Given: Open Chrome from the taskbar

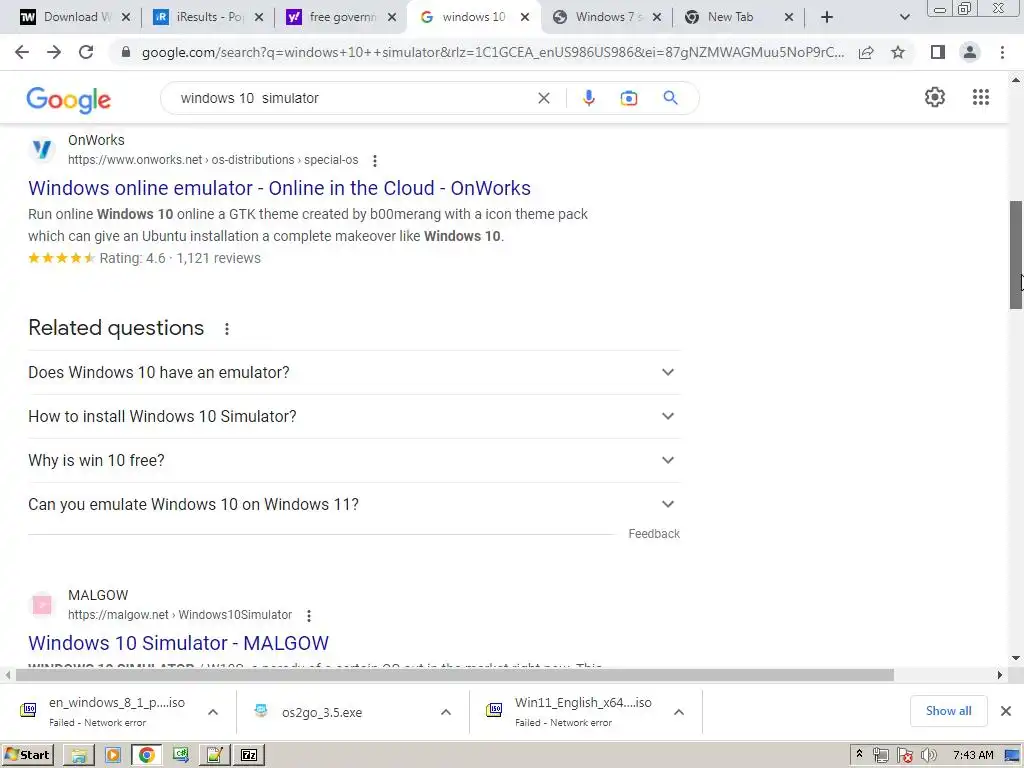Looking at the screenshot, I should (147, 755).
